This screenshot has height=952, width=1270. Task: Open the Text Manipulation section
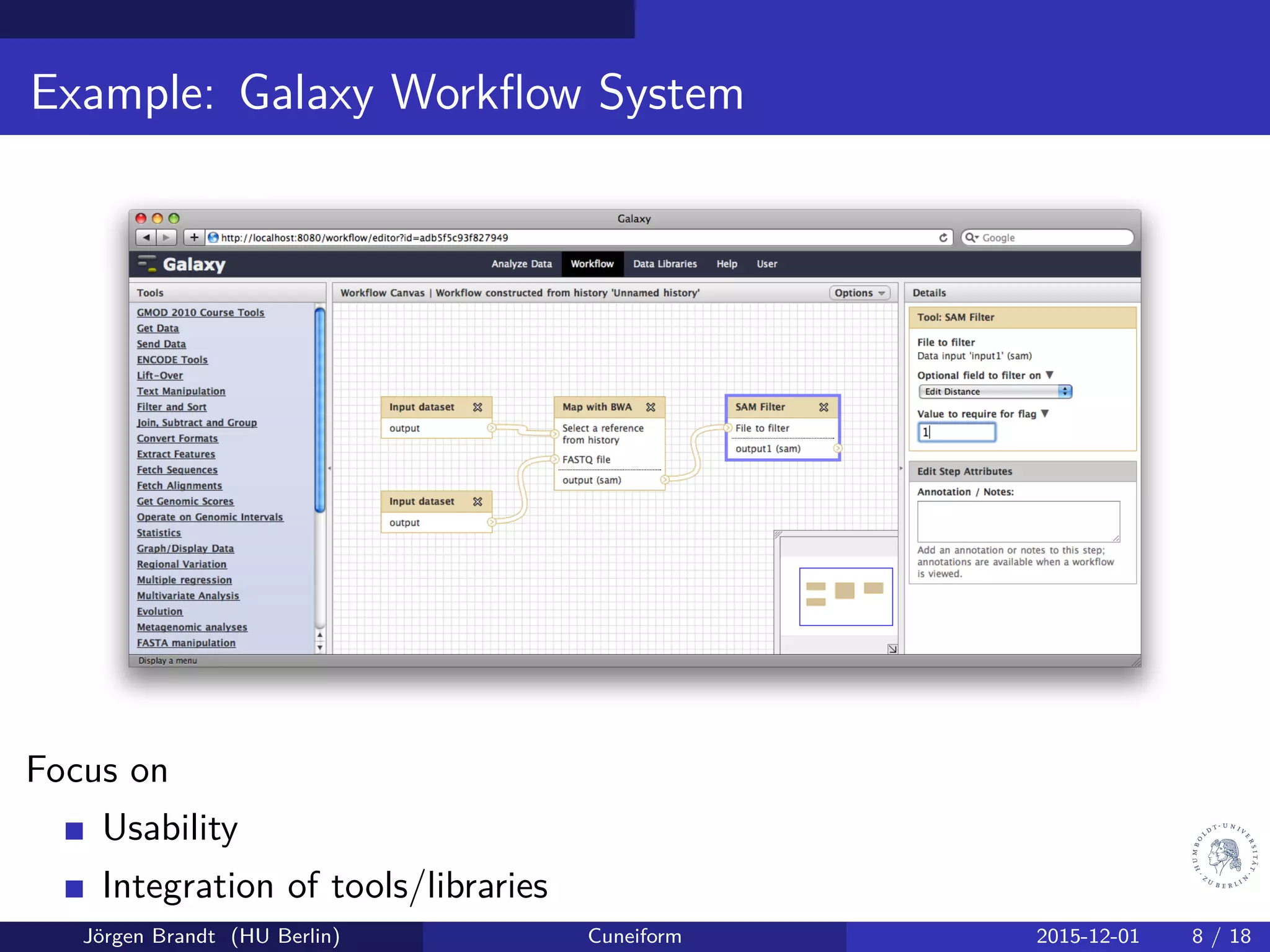click(x=181, y=391)
